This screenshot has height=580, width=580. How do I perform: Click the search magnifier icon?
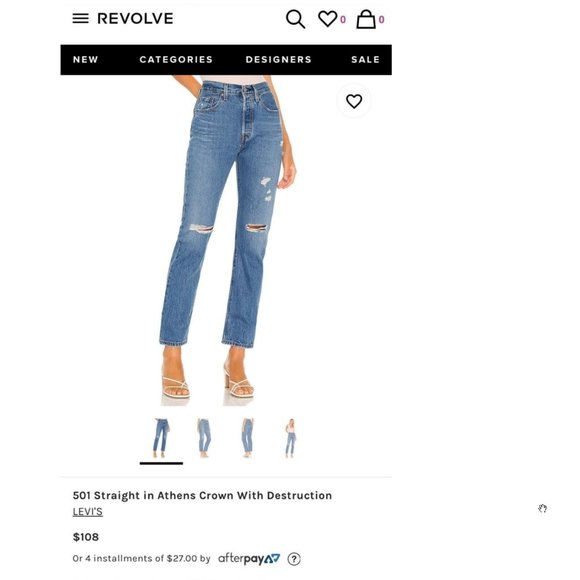tap(295, 19)
